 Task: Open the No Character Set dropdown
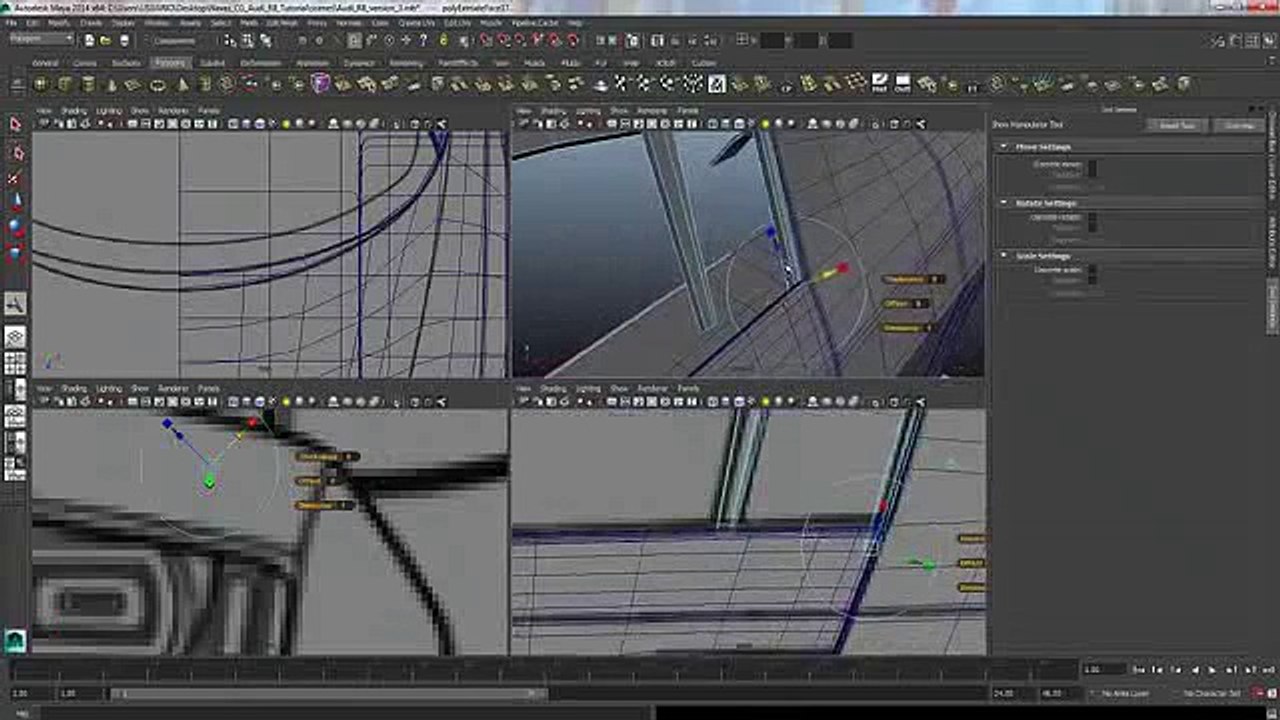click(1212, 693)
